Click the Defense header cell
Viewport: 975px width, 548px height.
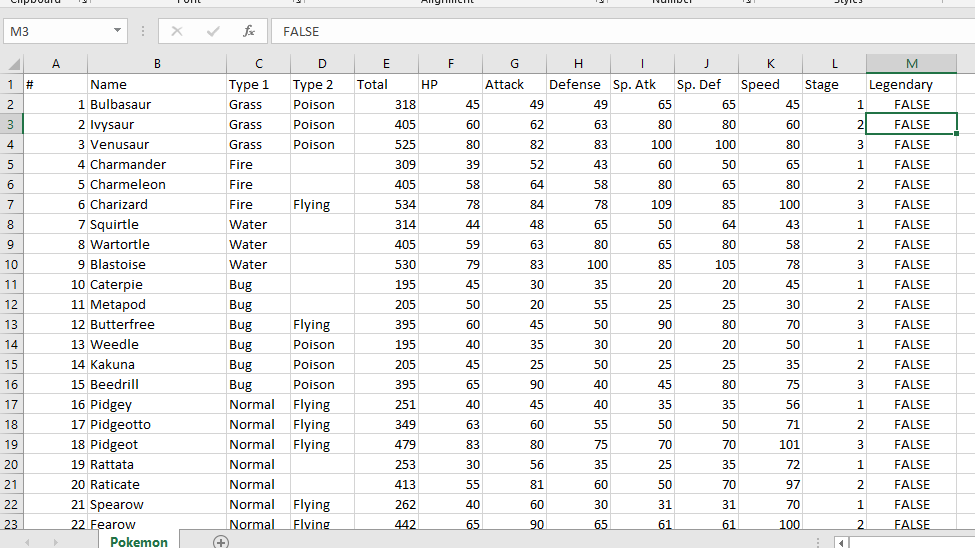pyautogui.click(x=578, y=84)
